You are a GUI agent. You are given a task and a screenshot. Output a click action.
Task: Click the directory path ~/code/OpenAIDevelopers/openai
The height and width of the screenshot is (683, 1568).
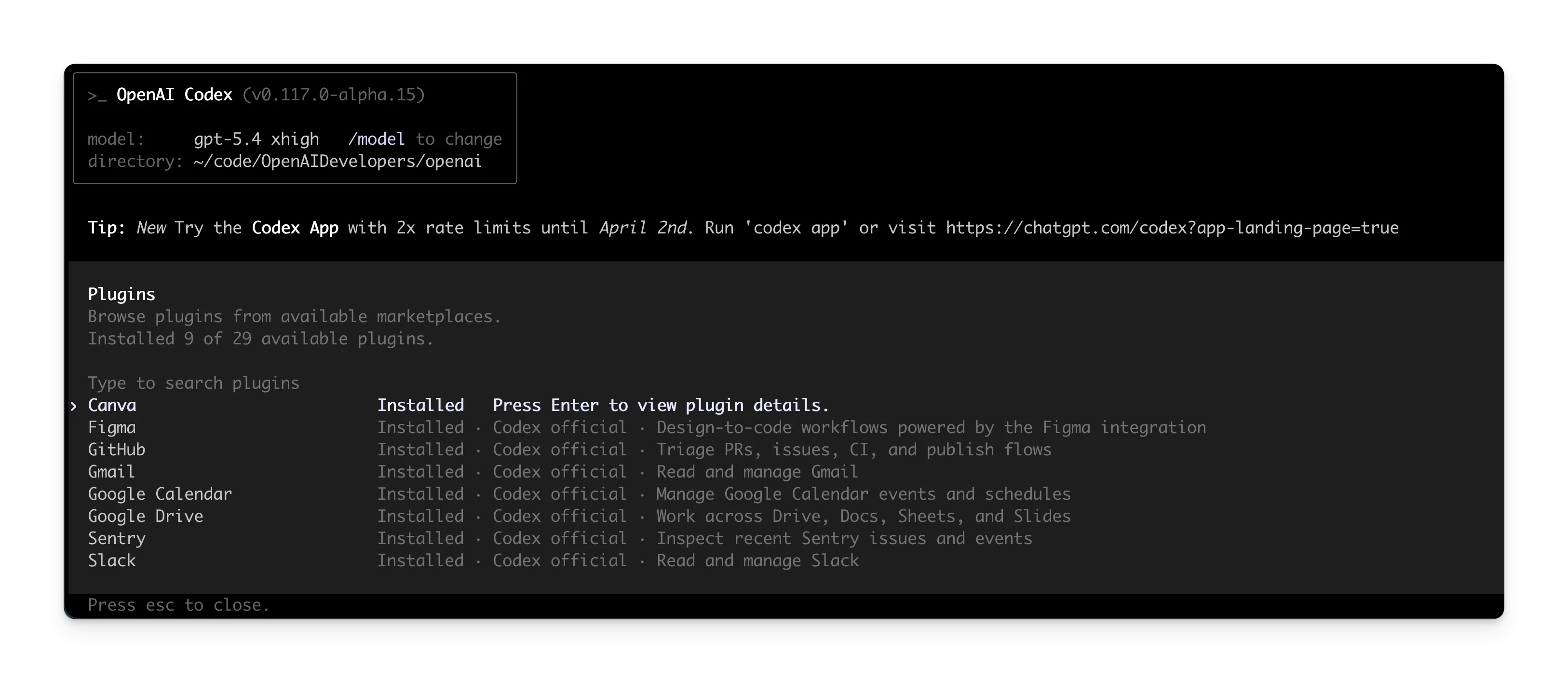338,161
